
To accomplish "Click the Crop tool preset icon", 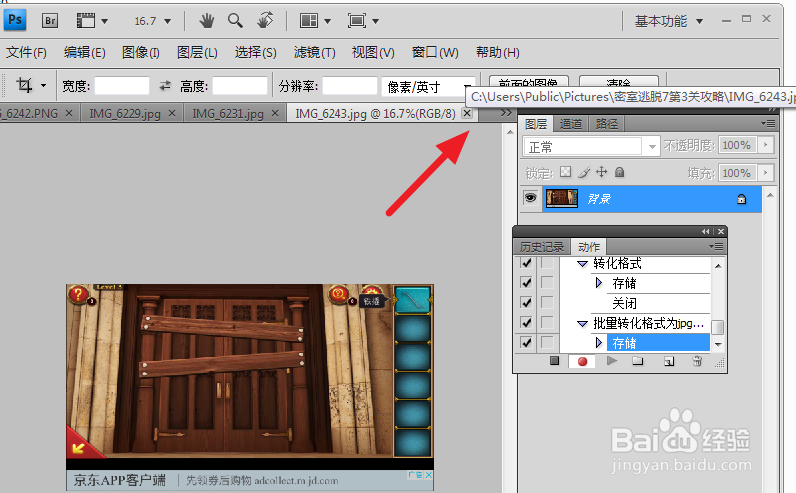I will coord(24,85).
